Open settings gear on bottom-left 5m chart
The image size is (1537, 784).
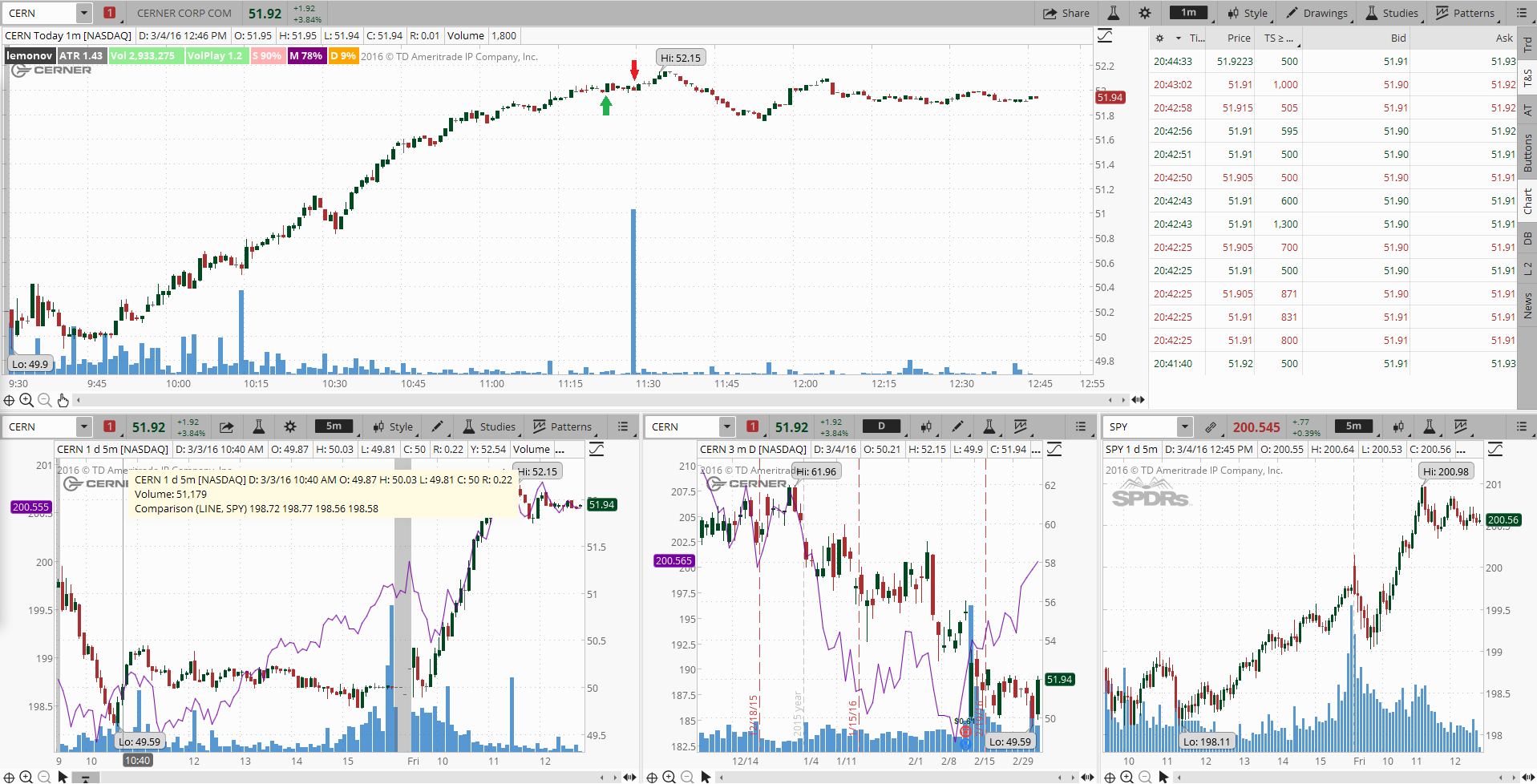click(x=290, y=427)
